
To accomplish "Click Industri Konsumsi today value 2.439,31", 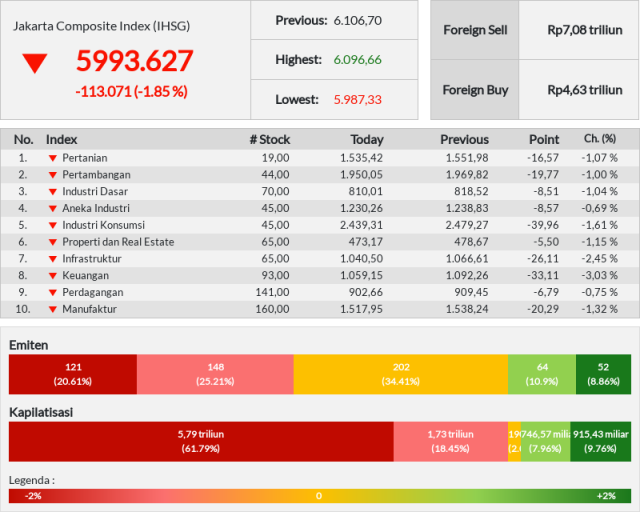I will pos(362,225).
